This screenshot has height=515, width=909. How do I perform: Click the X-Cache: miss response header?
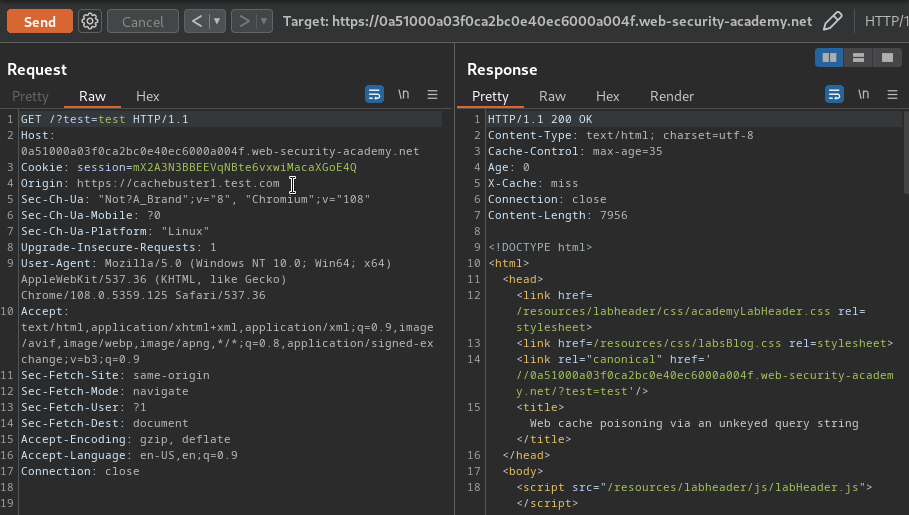click(x=533, y=183)
